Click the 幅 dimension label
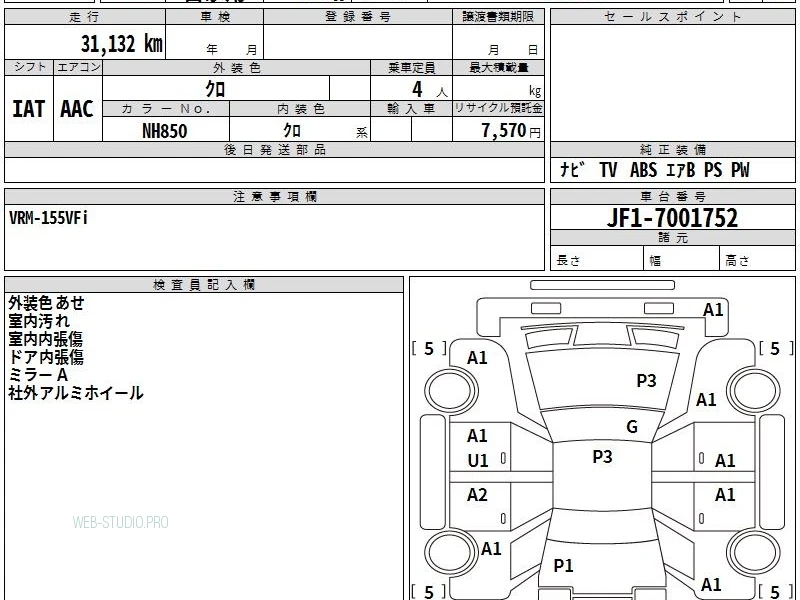This screenshot has width=800, height=600. pos(655,261)
